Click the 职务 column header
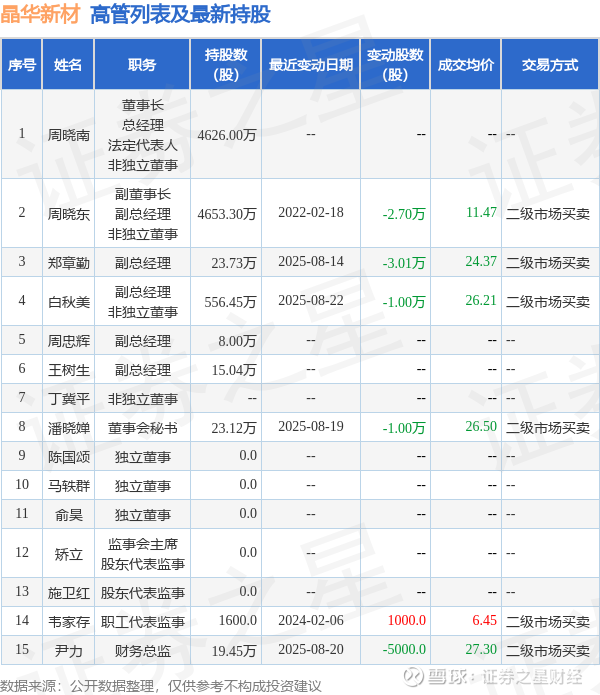 tap(142, 65)
